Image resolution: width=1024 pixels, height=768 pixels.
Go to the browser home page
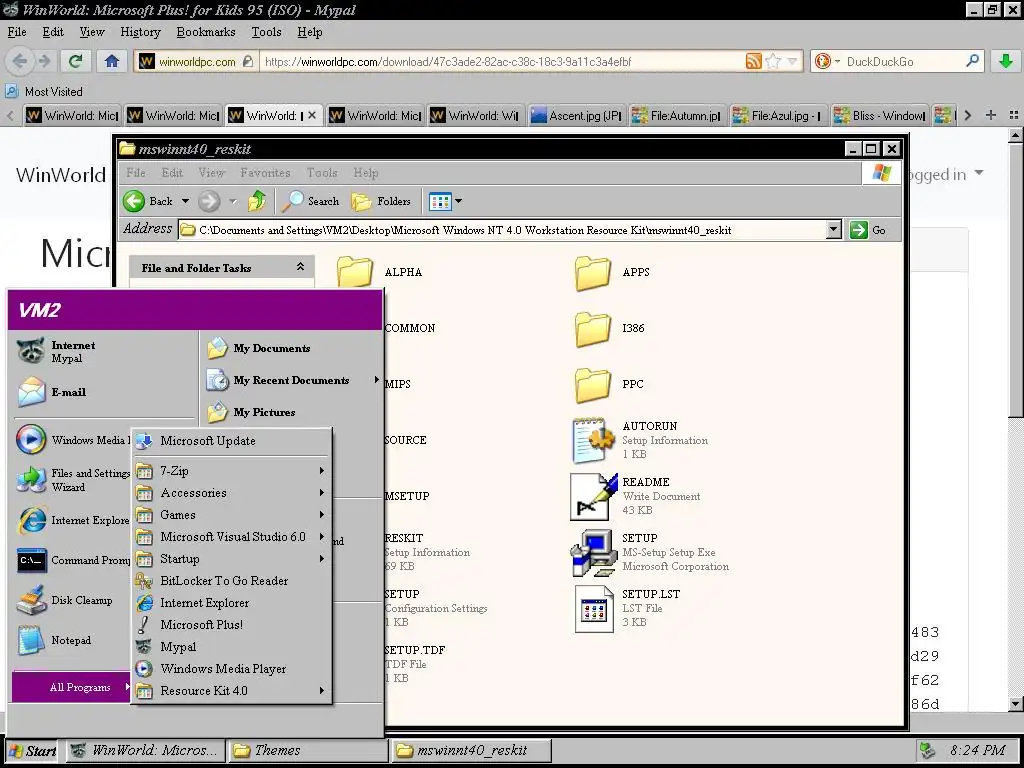click(112, 61)
